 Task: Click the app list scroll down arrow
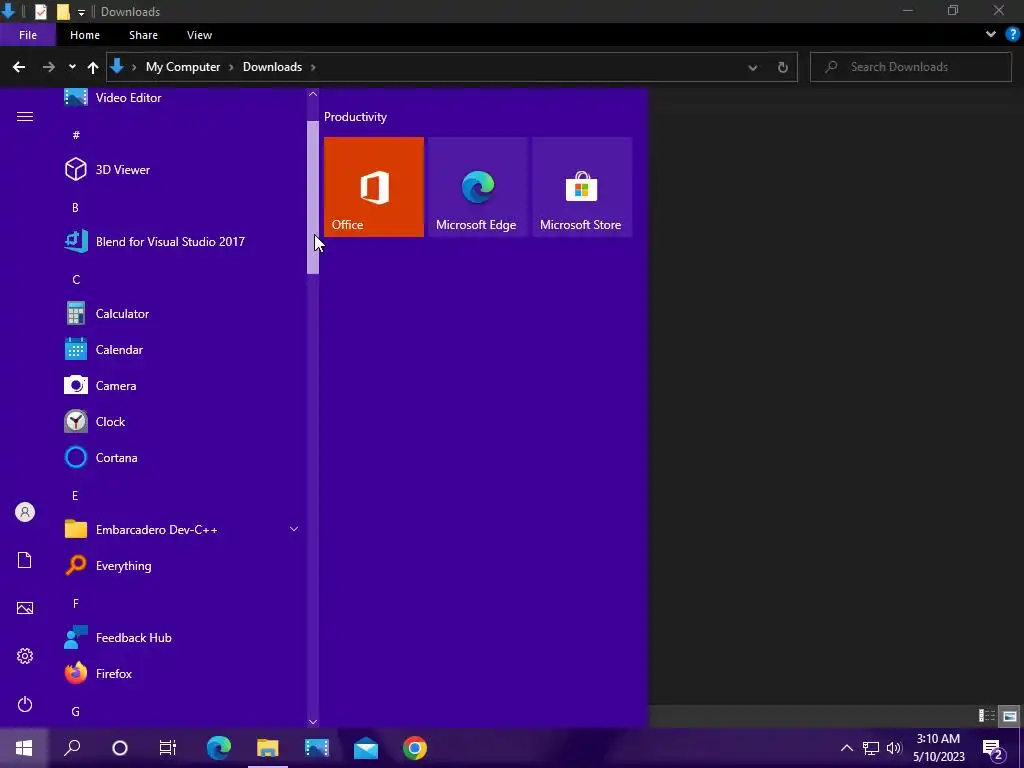click(x=313, y=722)
